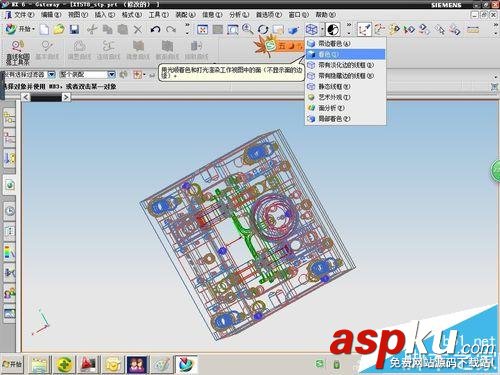Expand the selection filter type dropdown
The image size is (500, 375).
pyautogui.click(x=52, y=74)
